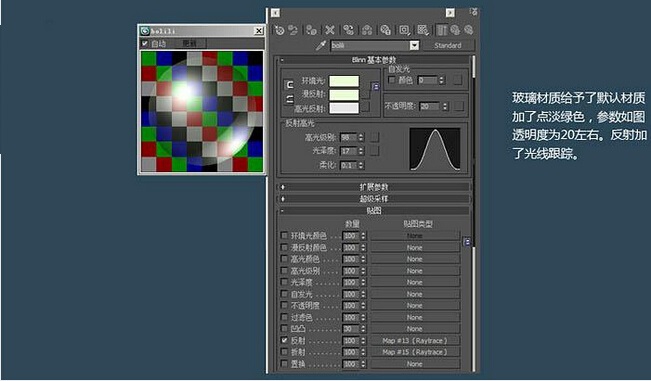This screenshot has height=381, width=651.
Task: Pick material with the eyedropper icon
Action: point(321,45)
